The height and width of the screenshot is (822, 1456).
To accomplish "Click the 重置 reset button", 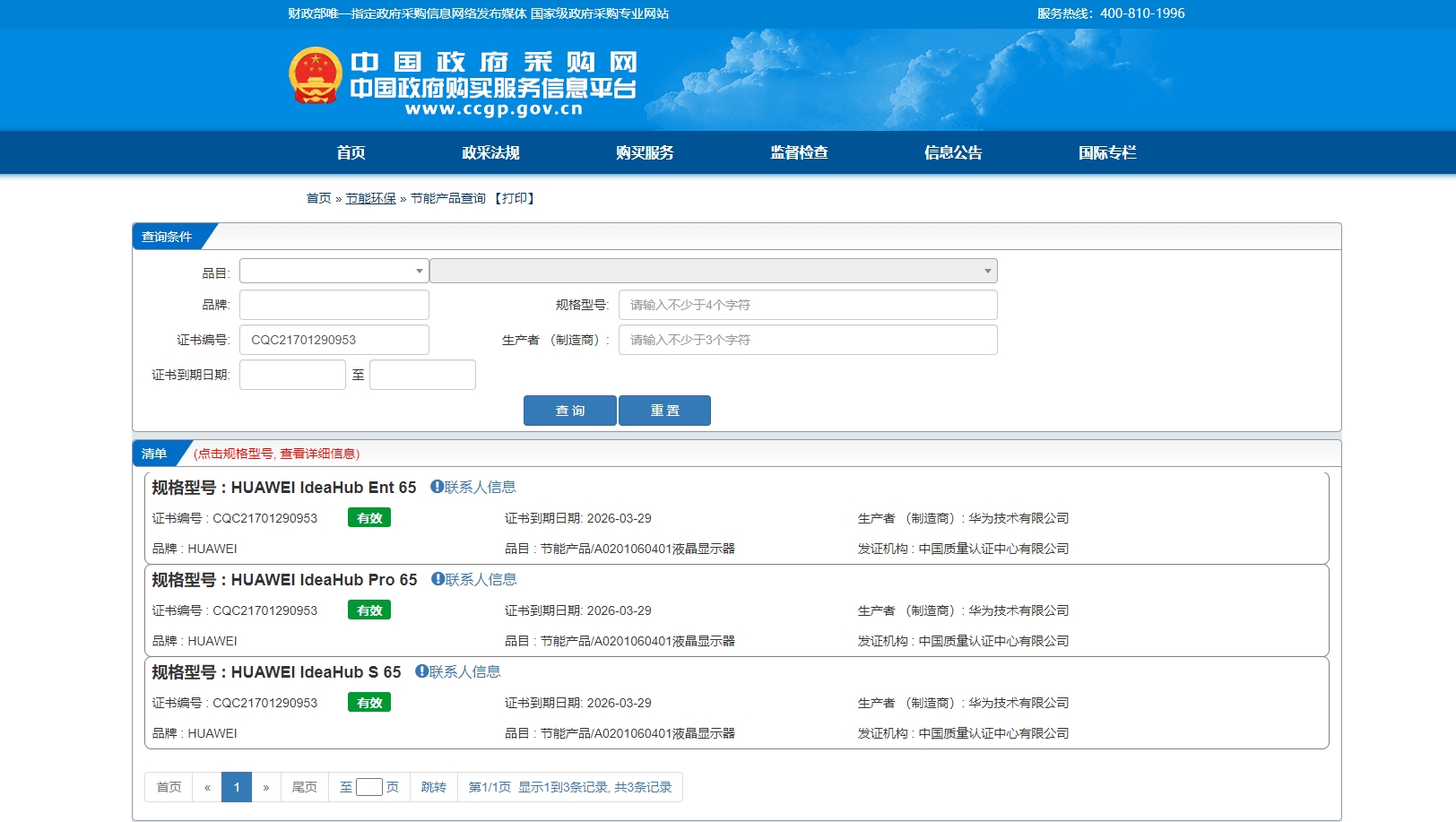I will point(664,411).
